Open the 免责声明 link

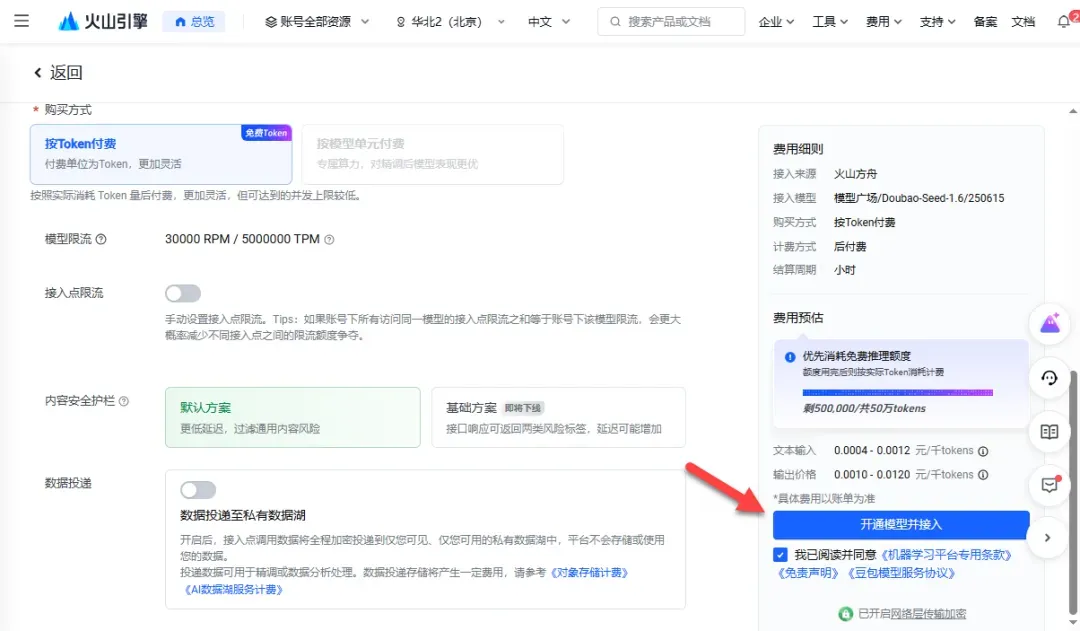[x=808, y=573]
